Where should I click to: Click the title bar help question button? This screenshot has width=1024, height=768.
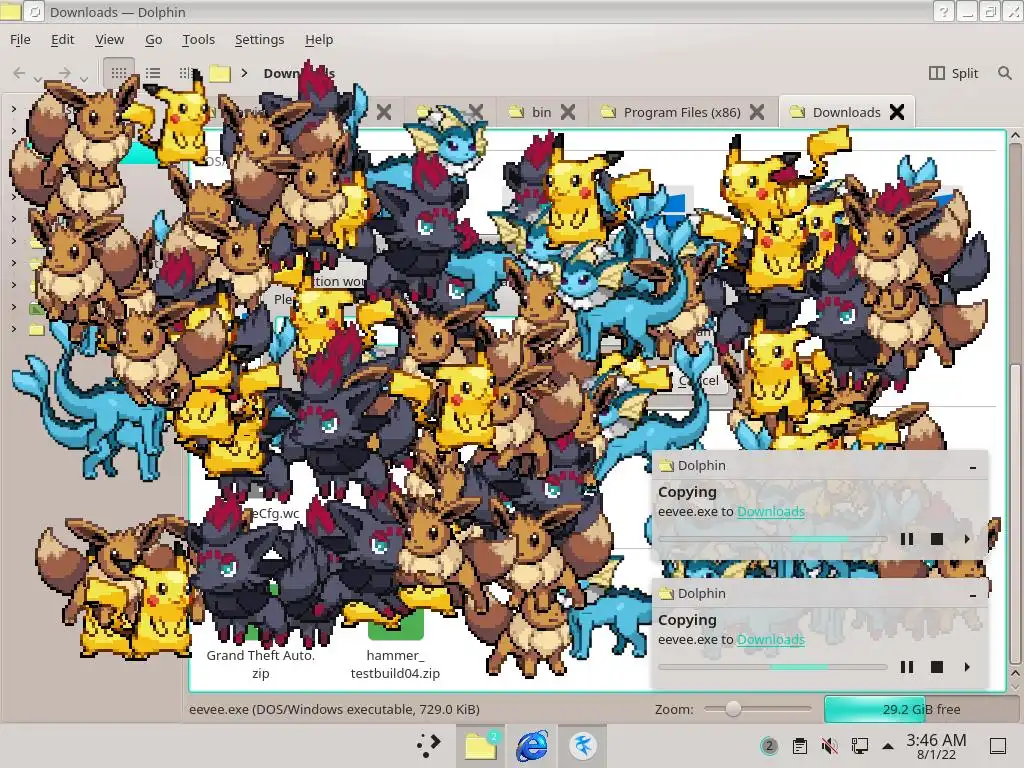click(x=943, y=12)
